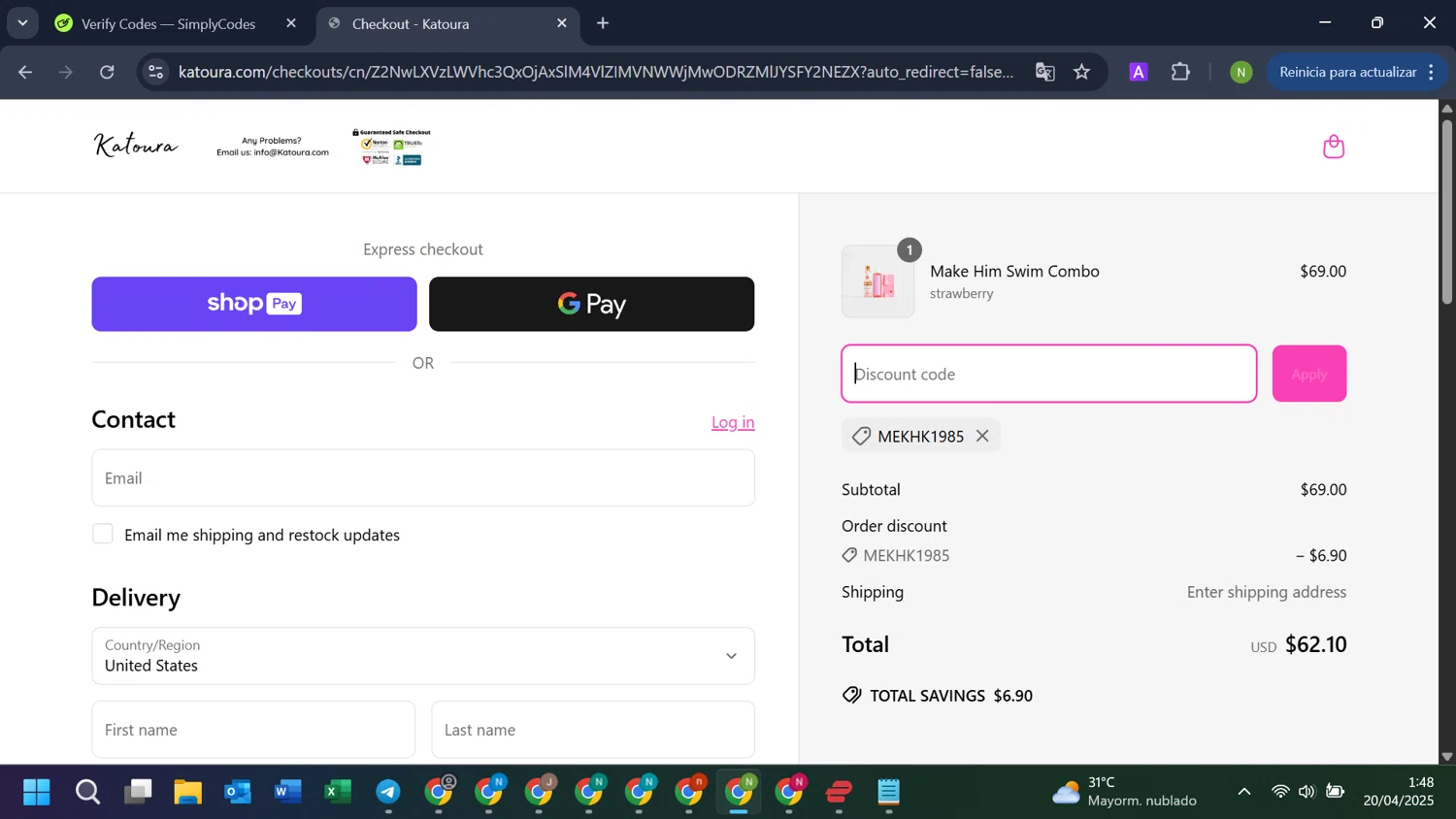Pay with Shop Pay button
Screen dimensions: 1456x819
point(254,304)
